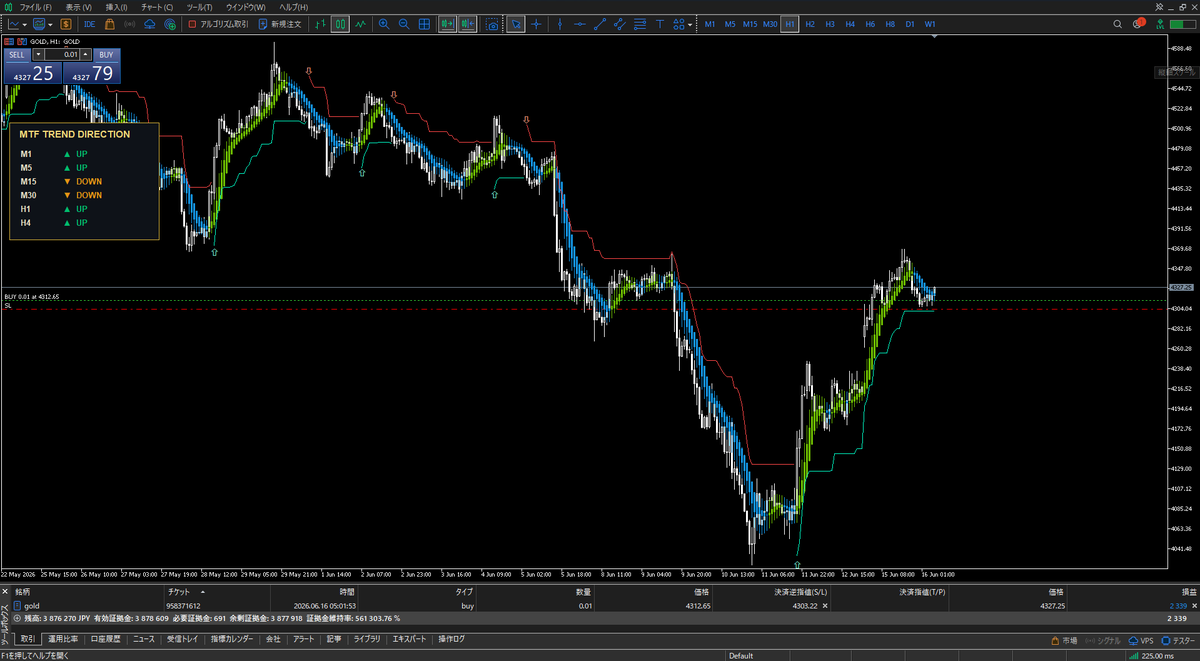Open the Help menu
Image resolution: width=1200 pixels, height=661 pixels.
pos(293,7)
